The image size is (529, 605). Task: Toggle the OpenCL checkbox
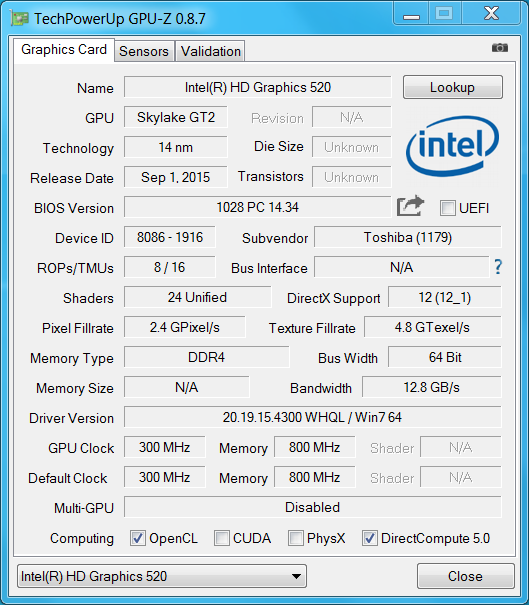(138, 538)
